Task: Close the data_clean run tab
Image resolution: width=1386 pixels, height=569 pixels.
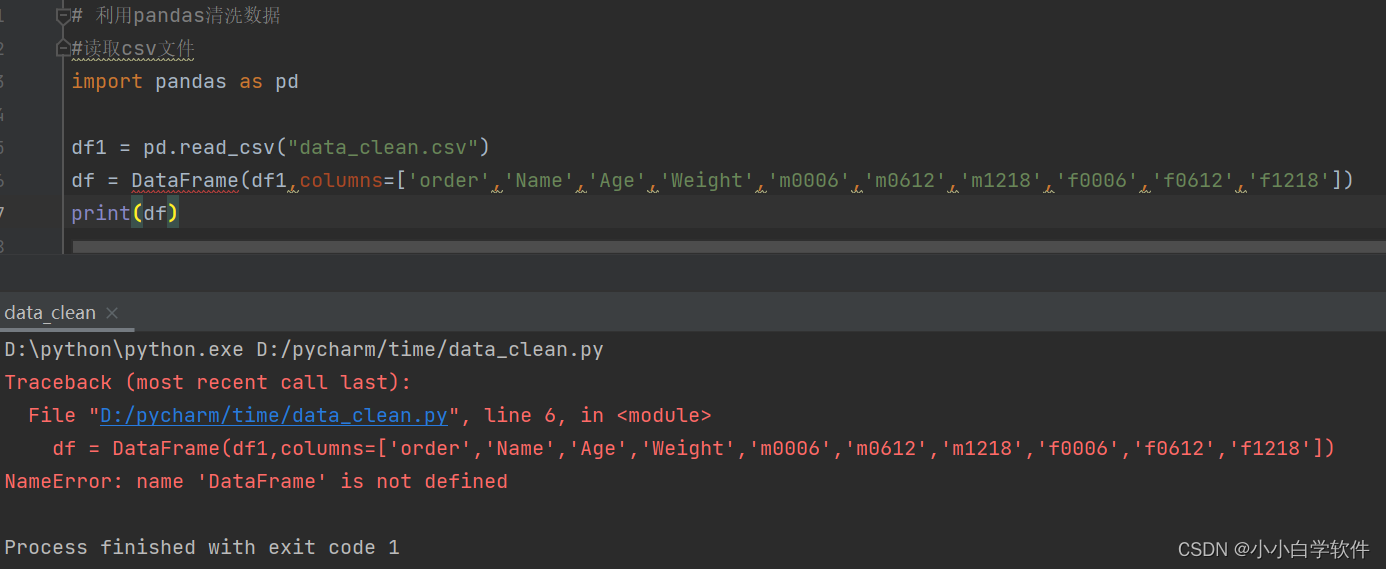Action: pyautogui.click(x=112, y=313)
